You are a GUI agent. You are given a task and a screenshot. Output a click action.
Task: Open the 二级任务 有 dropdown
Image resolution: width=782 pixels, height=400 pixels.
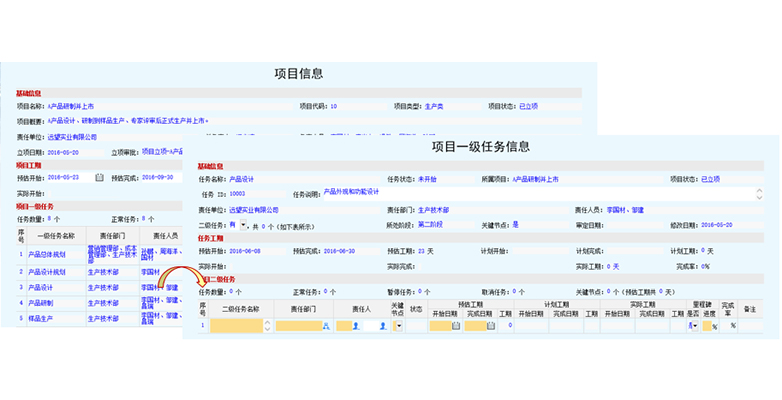[x=242, y=226]
